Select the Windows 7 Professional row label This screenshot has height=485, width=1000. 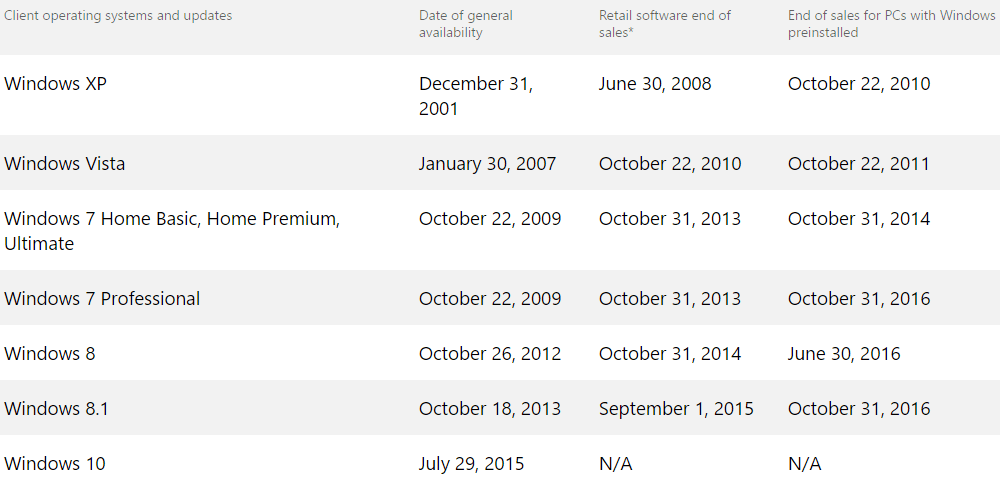(102, 299)
